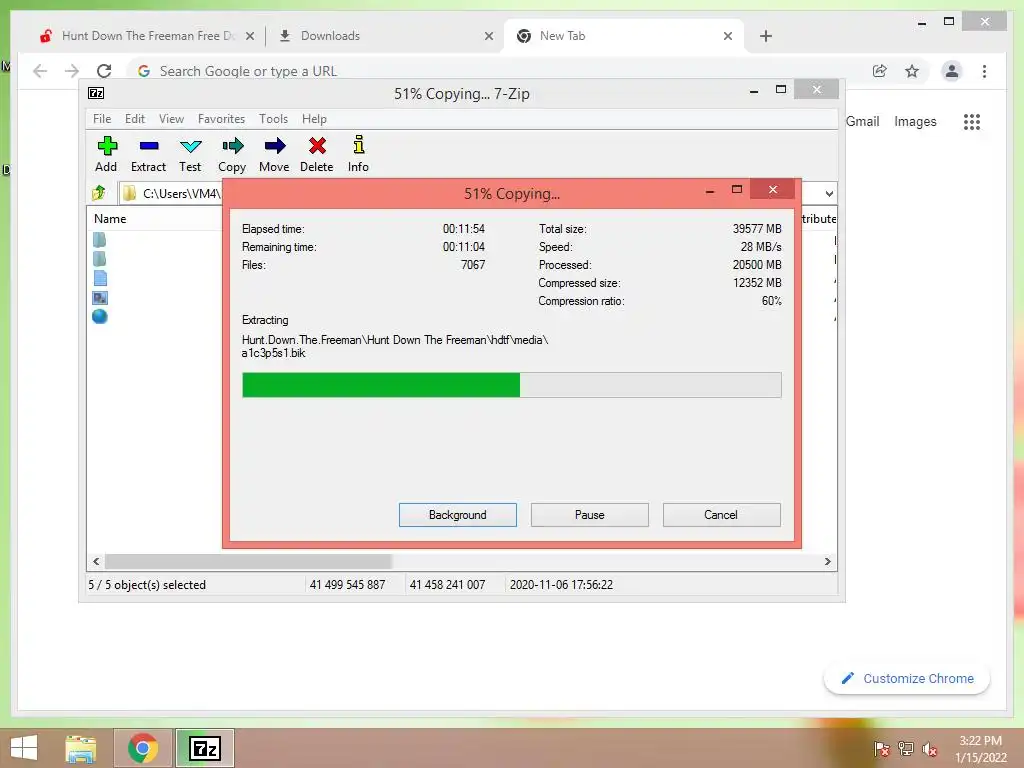Click the Add tool in 7-Zip toolbar
Viewport: 1024px width, 768px height.
106,154
